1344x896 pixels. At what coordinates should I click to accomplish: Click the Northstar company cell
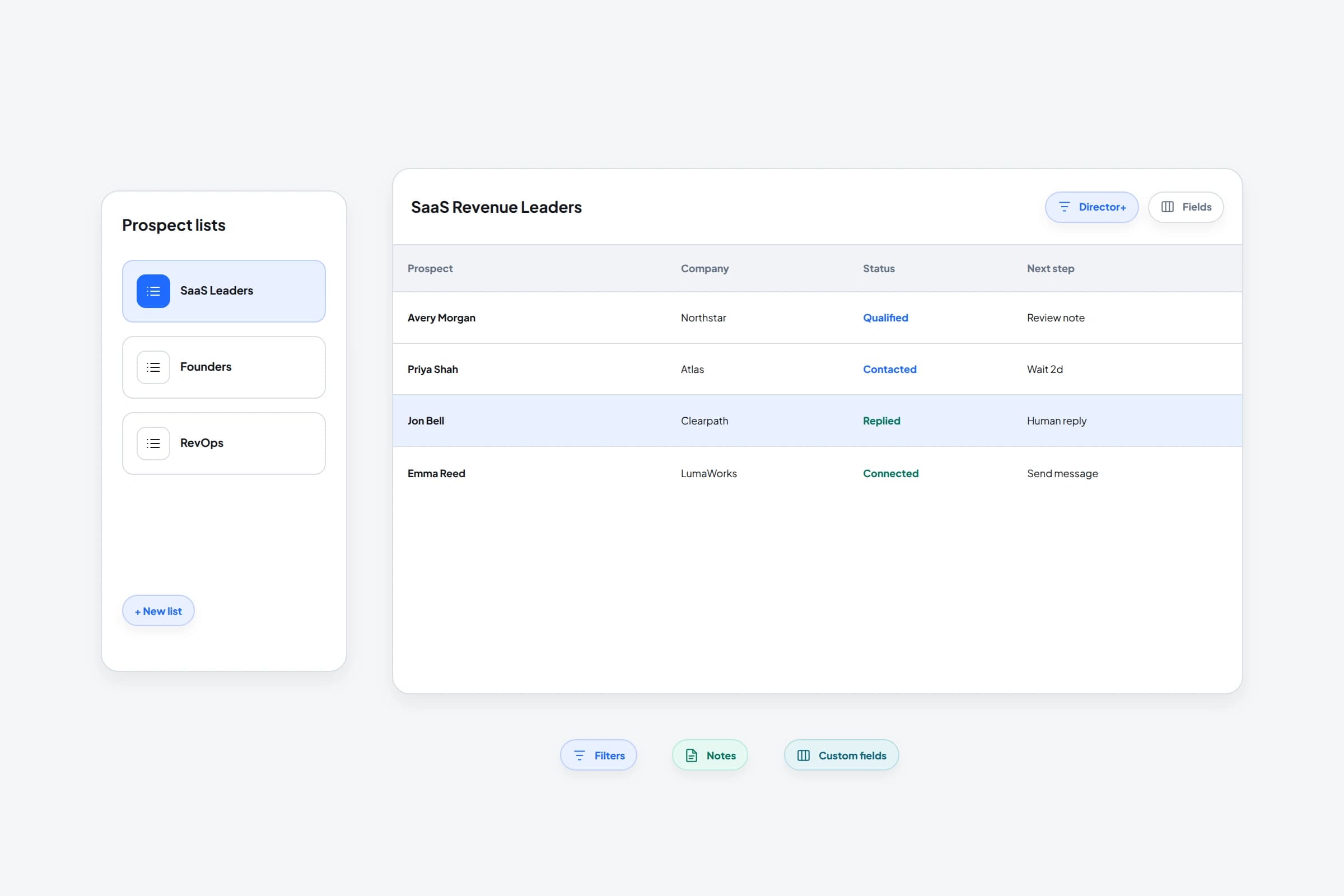[x=703, y=318]
